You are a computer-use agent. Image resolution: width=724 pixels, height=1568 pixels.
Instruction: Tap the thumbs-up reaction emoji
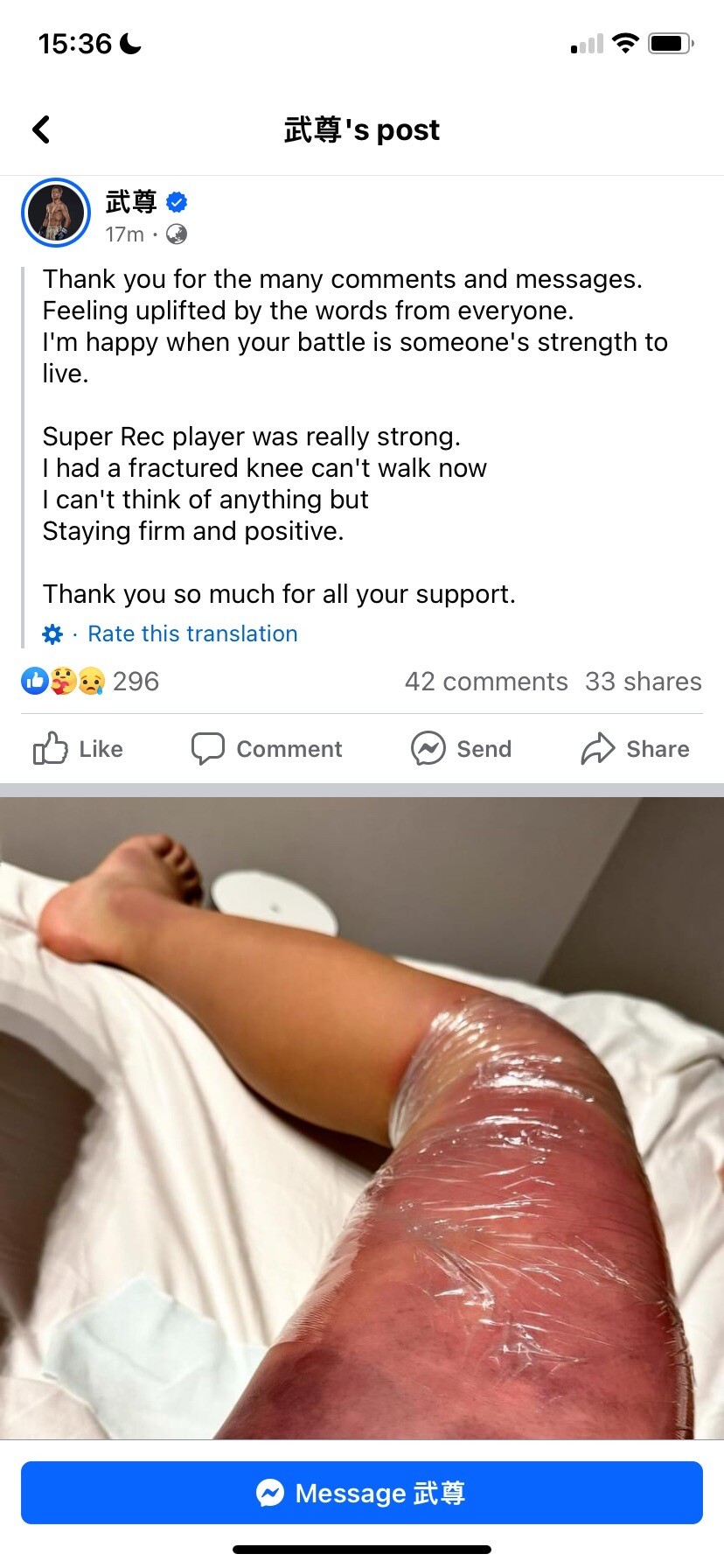35,681
